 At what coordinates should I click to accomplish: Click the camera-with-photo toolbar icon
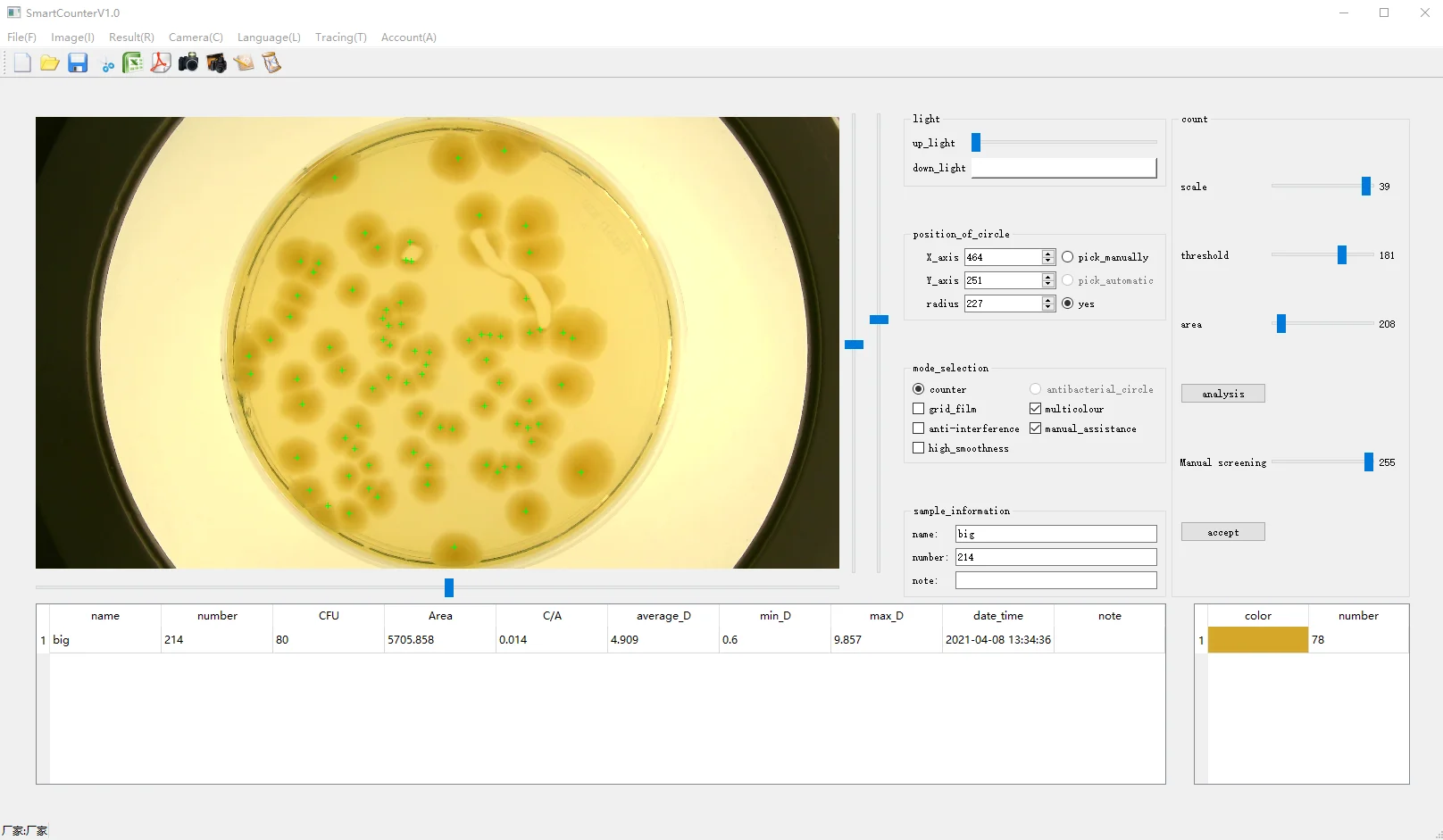[x=216, y=62]
